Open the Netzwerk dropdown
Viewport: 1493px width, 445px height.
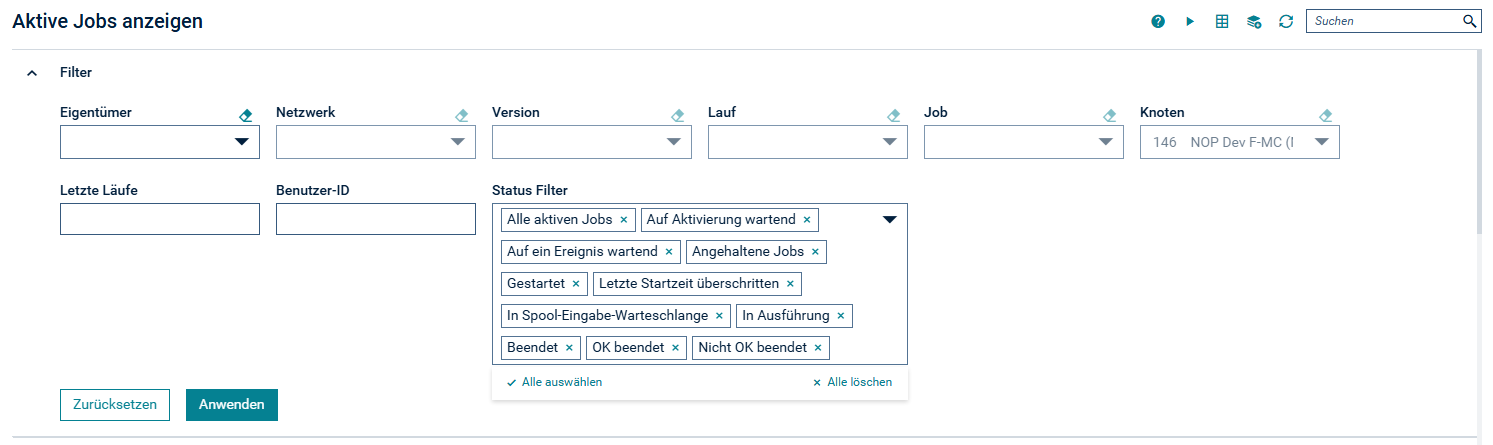[x=457, y=142]
